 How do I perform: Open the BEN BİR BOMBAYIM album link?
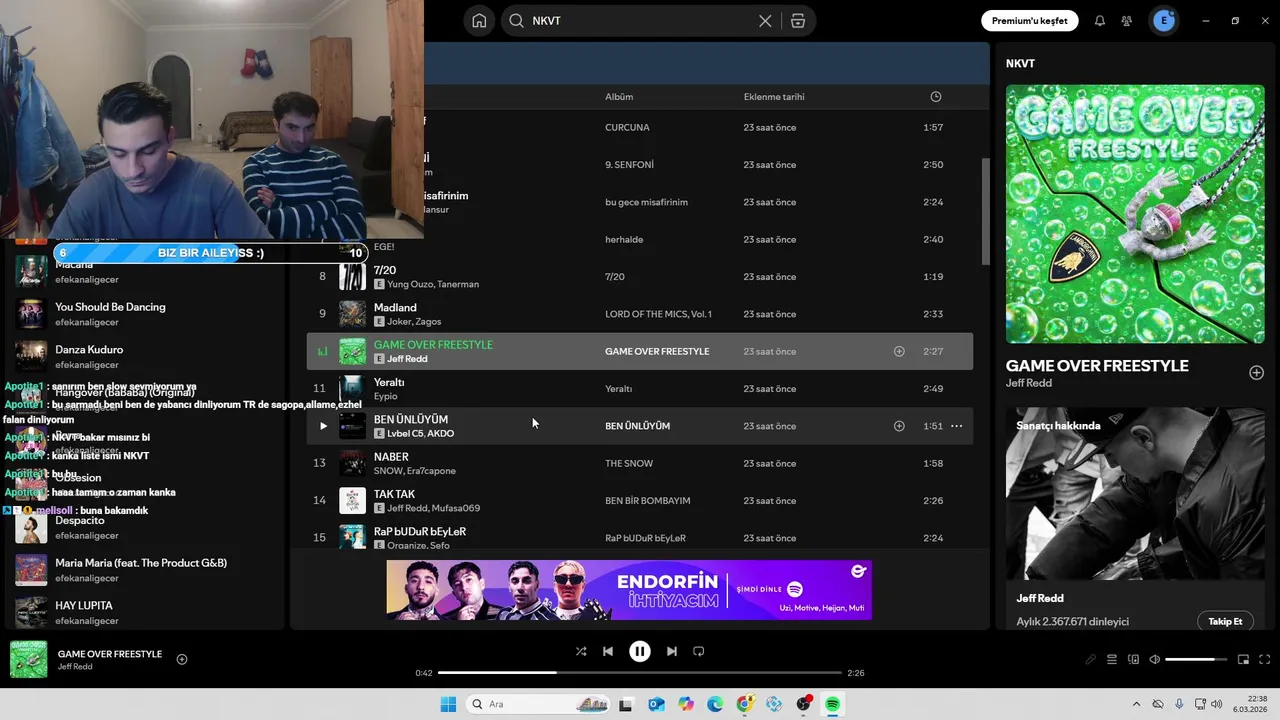click(x=648, y=501)
